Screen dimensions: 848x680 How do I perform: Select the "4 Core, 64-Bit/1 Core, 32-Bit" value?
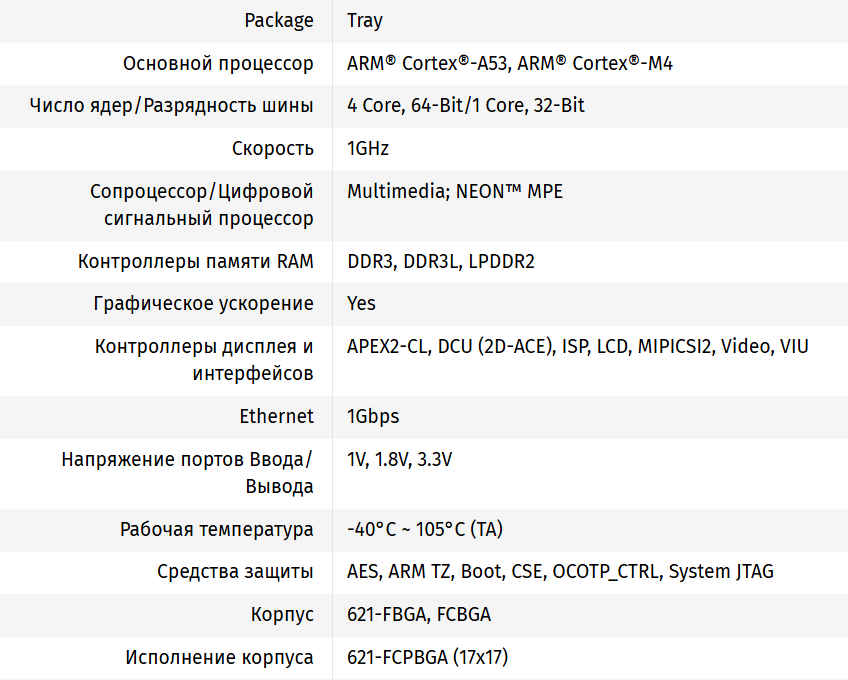coord(466,105)
